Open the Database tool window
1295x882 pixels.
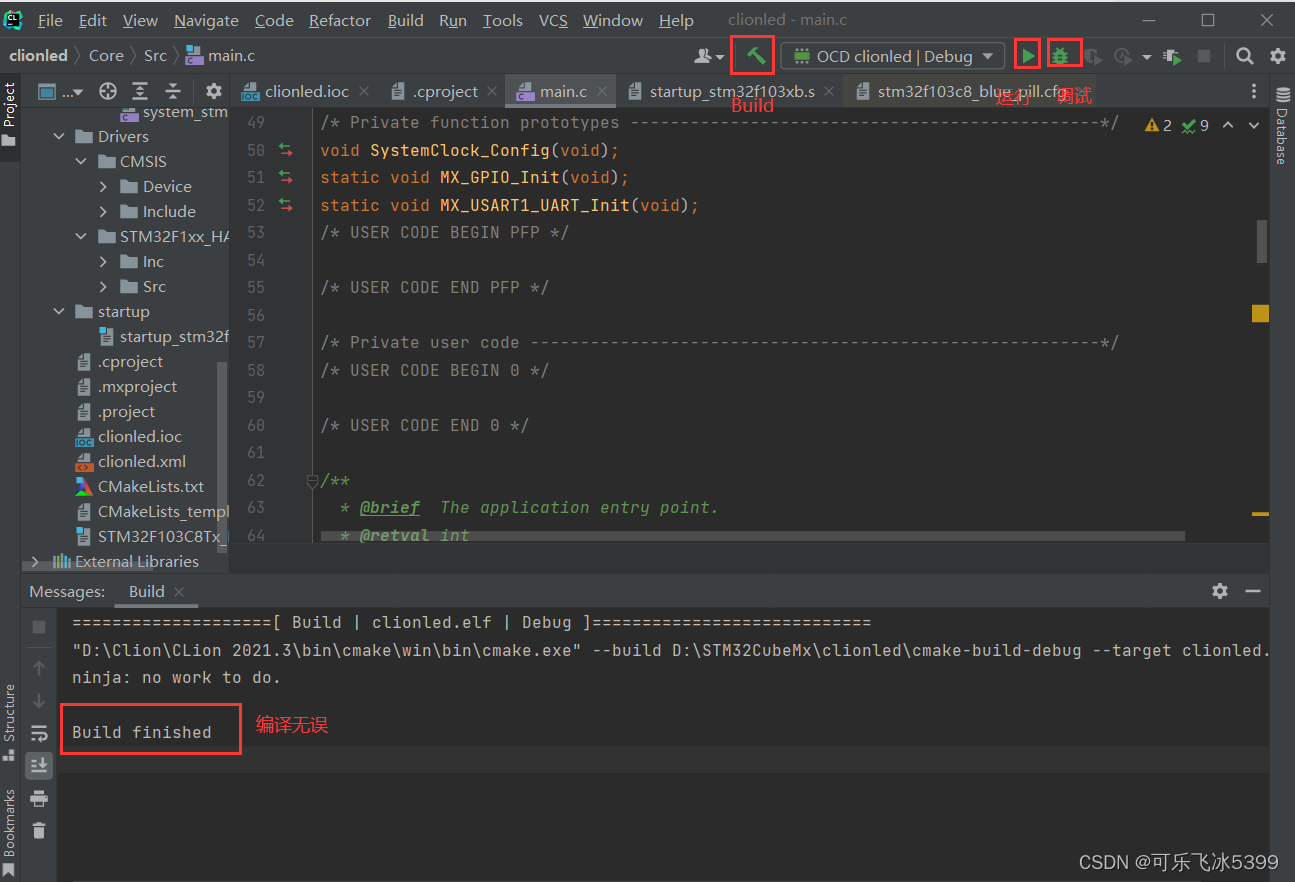tap(1282, 124)
